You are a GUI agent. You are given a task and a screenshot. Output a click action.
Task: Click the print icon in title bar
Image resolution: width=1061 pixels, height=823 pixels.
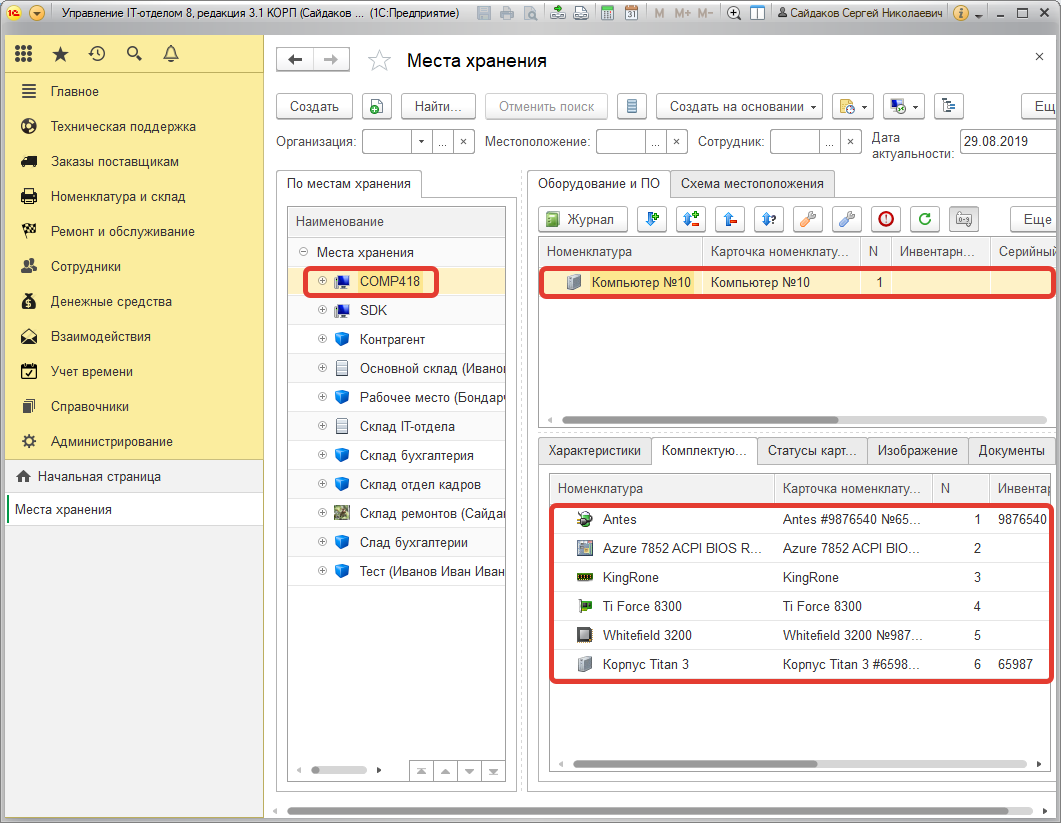point(507,13)
